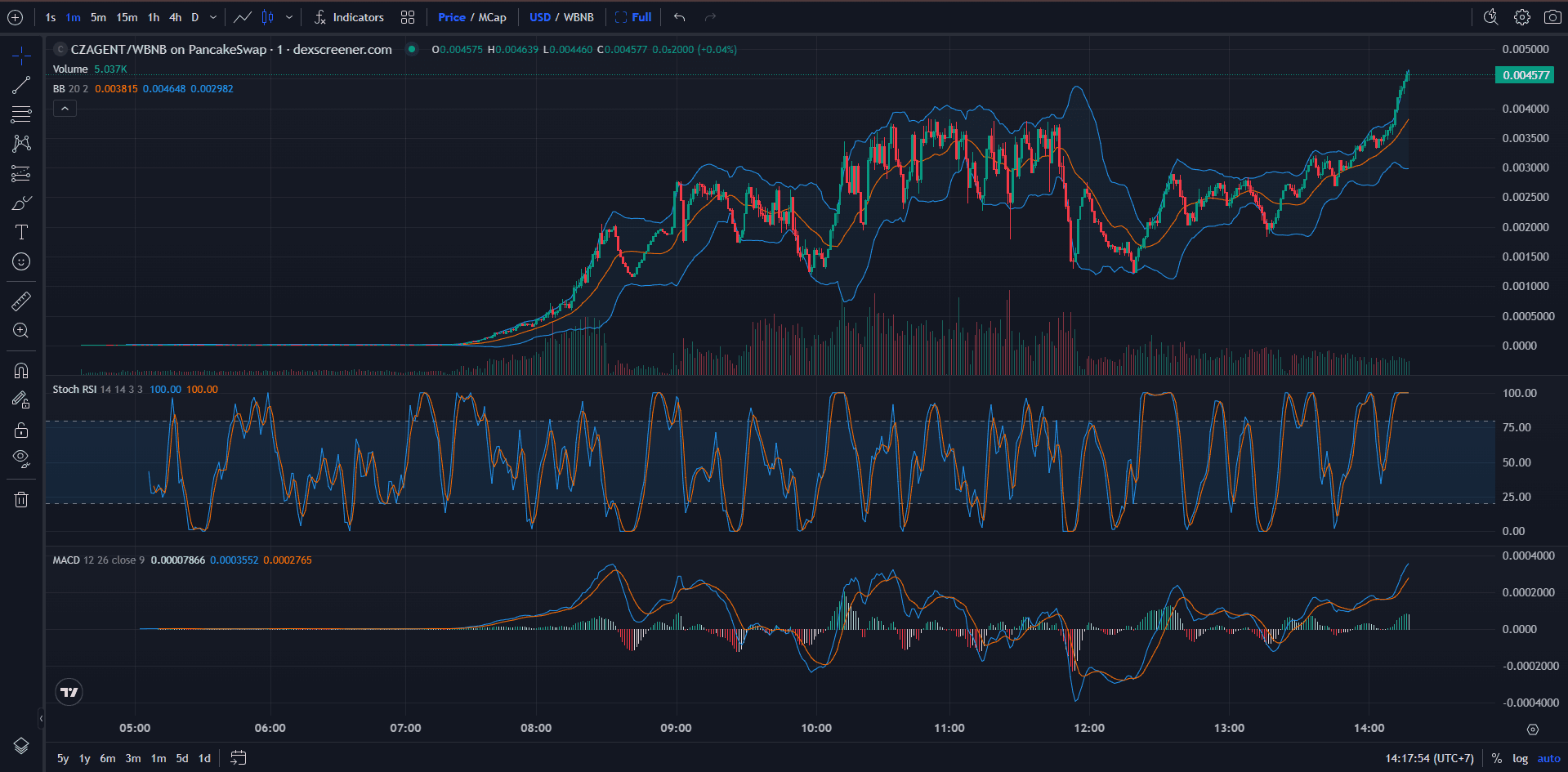
Task: Expand the extra timeframes dropdown next to D
Action: 212,16
